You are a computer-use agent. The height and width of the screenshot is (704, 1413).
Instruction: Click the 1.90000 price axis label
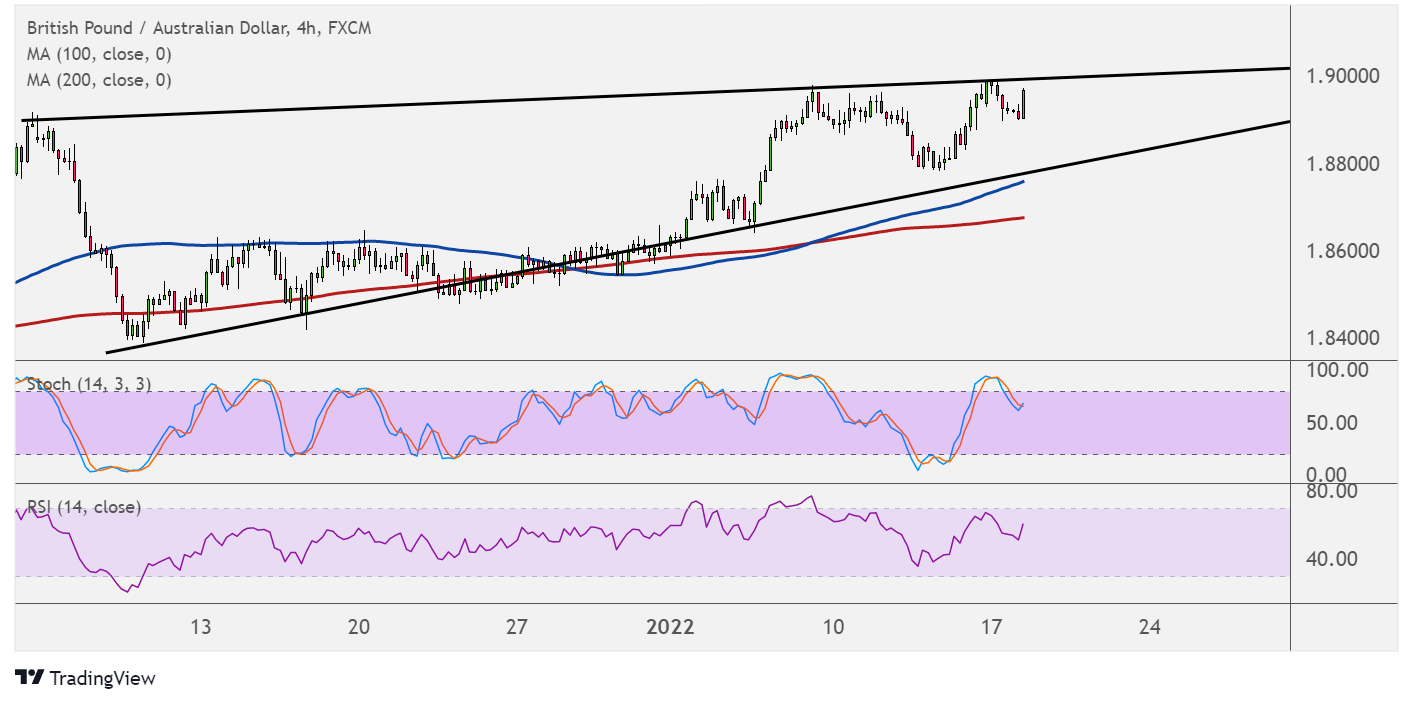(x=1343, y=76)
